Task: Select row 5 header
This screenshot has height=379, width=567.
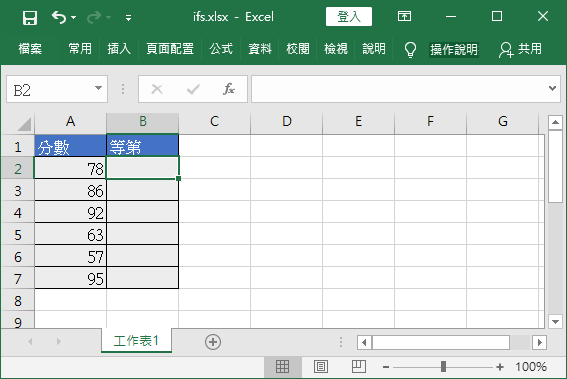Action: point(18,235)
